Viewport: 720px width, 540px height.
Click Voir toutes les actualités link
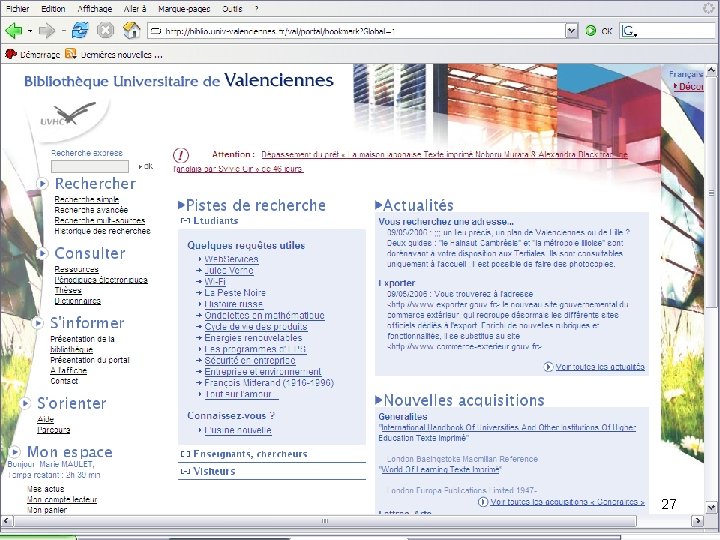pyautogui.click(x=600, y=367)
